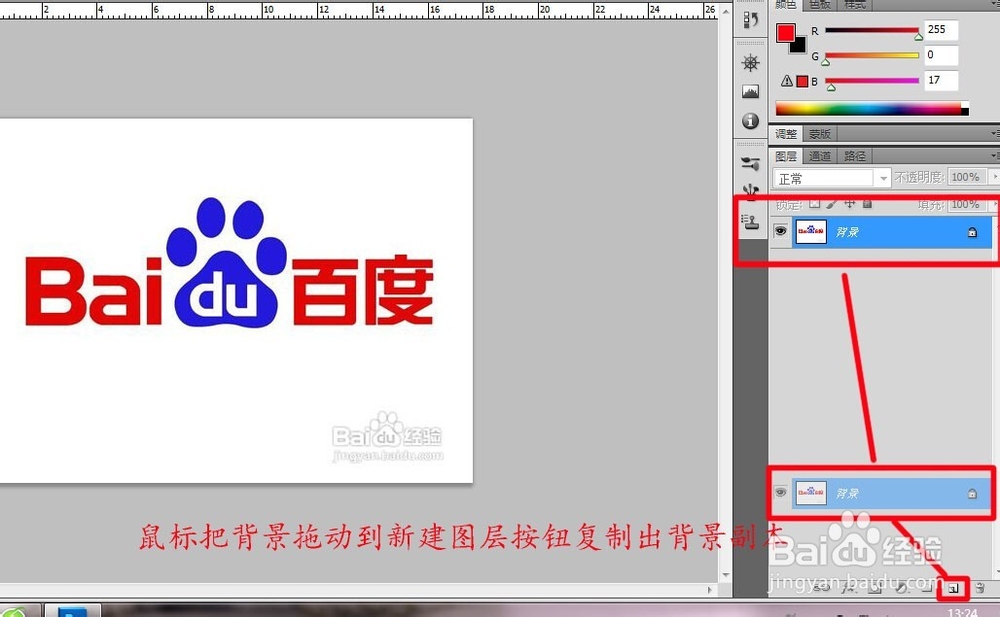Click the vertical scrollbar up arrow

[x=726, y=11]
